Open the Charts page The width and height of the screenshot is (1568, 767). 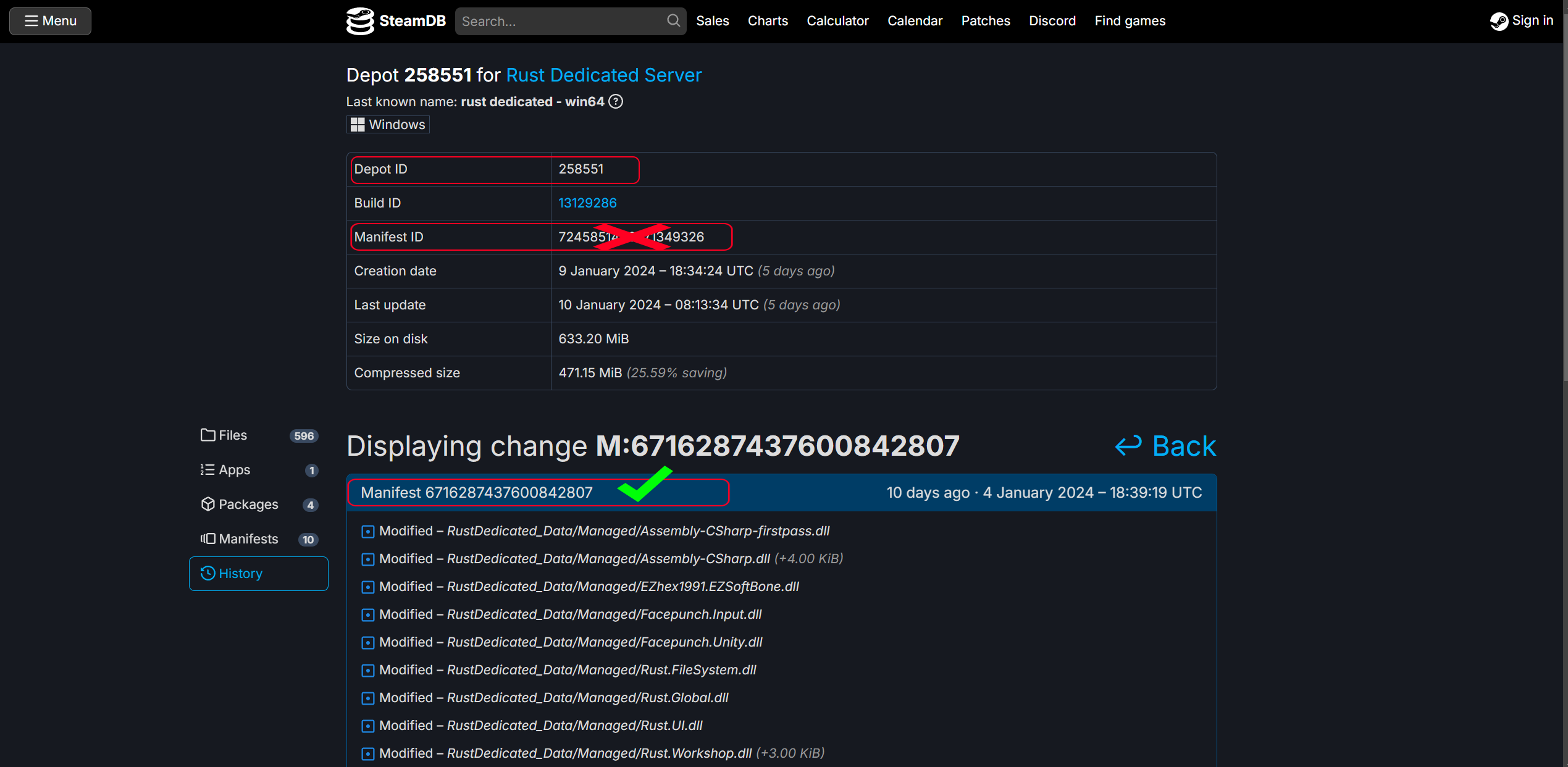(x=767, y=20)
